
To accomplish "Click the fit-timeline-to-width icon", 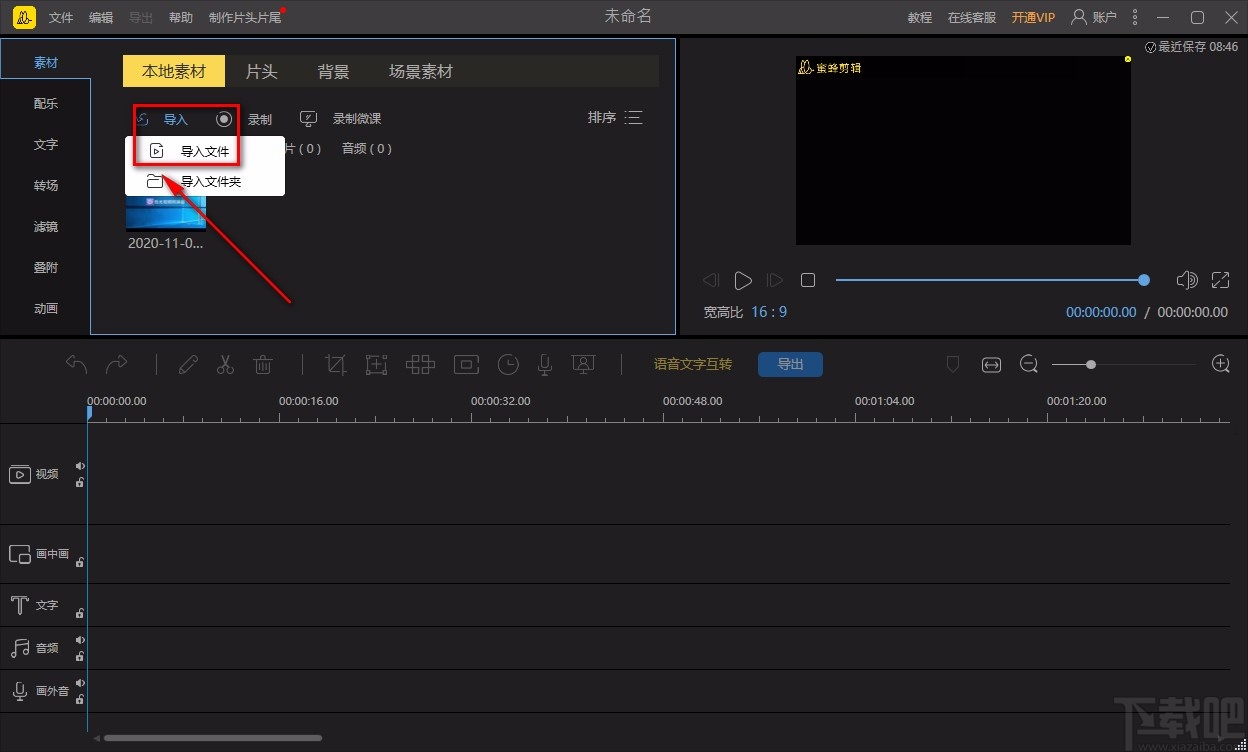I will coord(991,365).
